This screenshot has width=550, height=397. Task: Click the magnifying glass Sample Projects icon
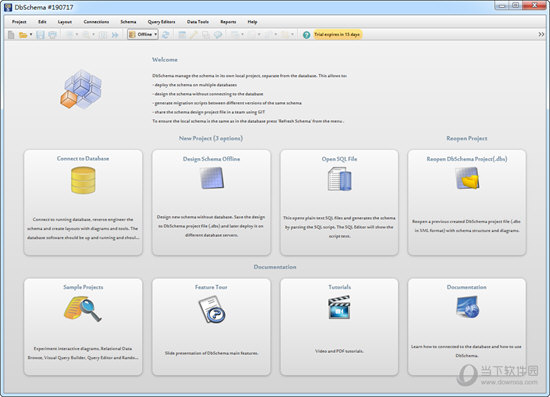(83, 309)
